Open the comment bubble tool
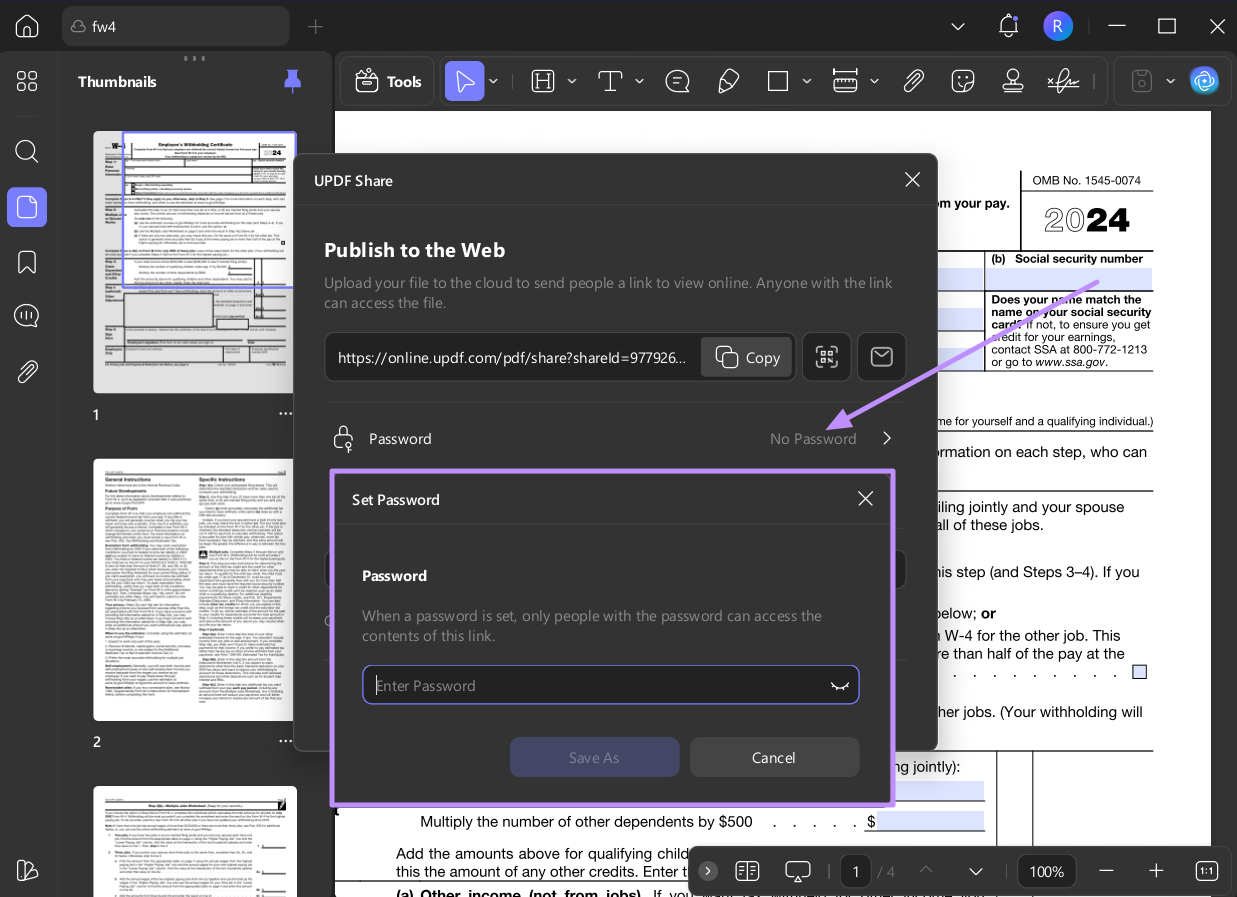1237x897 pixels. (677, 81)
